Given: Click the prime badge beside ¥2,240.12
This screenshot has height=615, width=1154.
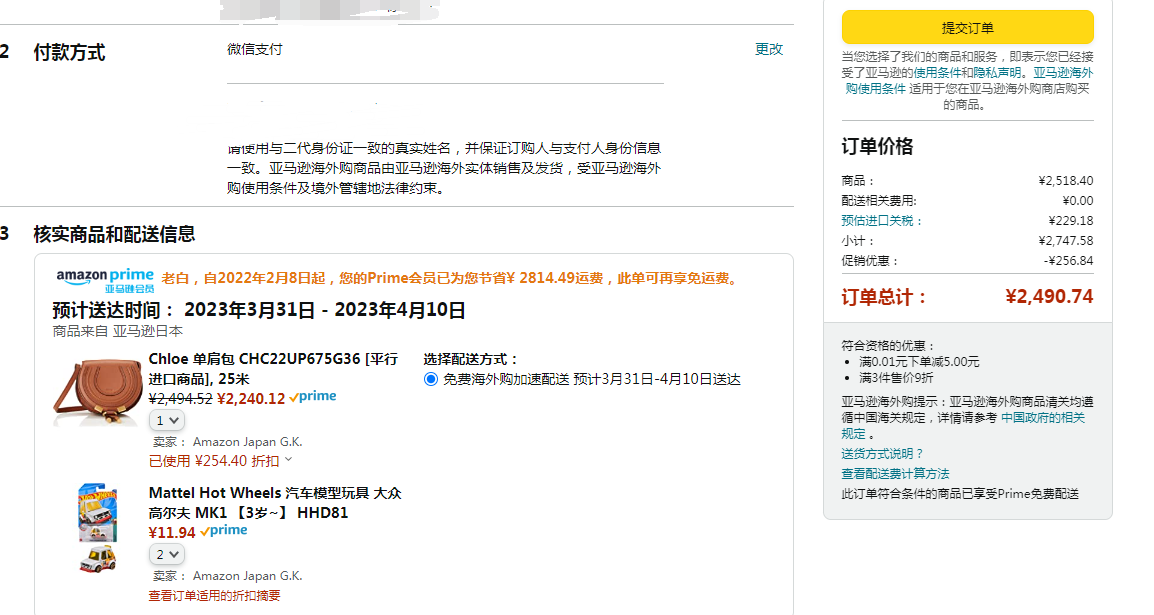Looking at the screenshot, I should point(313,397).
